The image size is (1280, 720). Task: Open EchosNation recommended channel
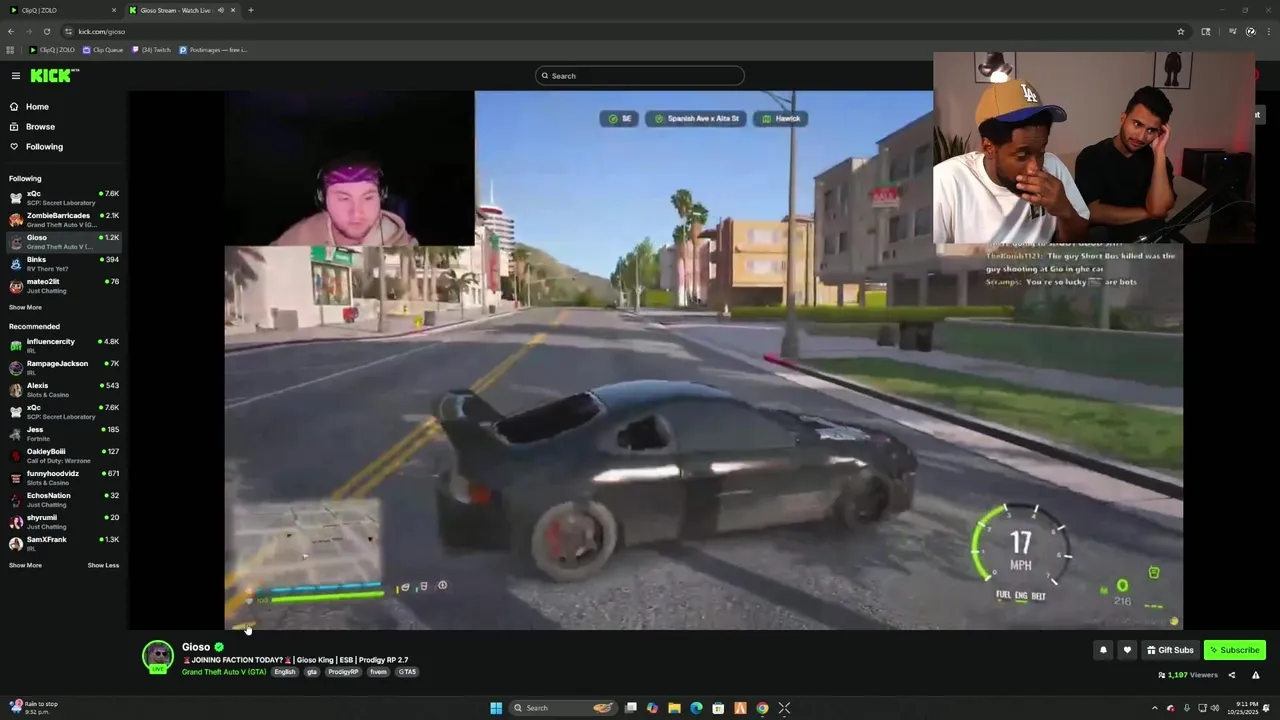(64, 500)
